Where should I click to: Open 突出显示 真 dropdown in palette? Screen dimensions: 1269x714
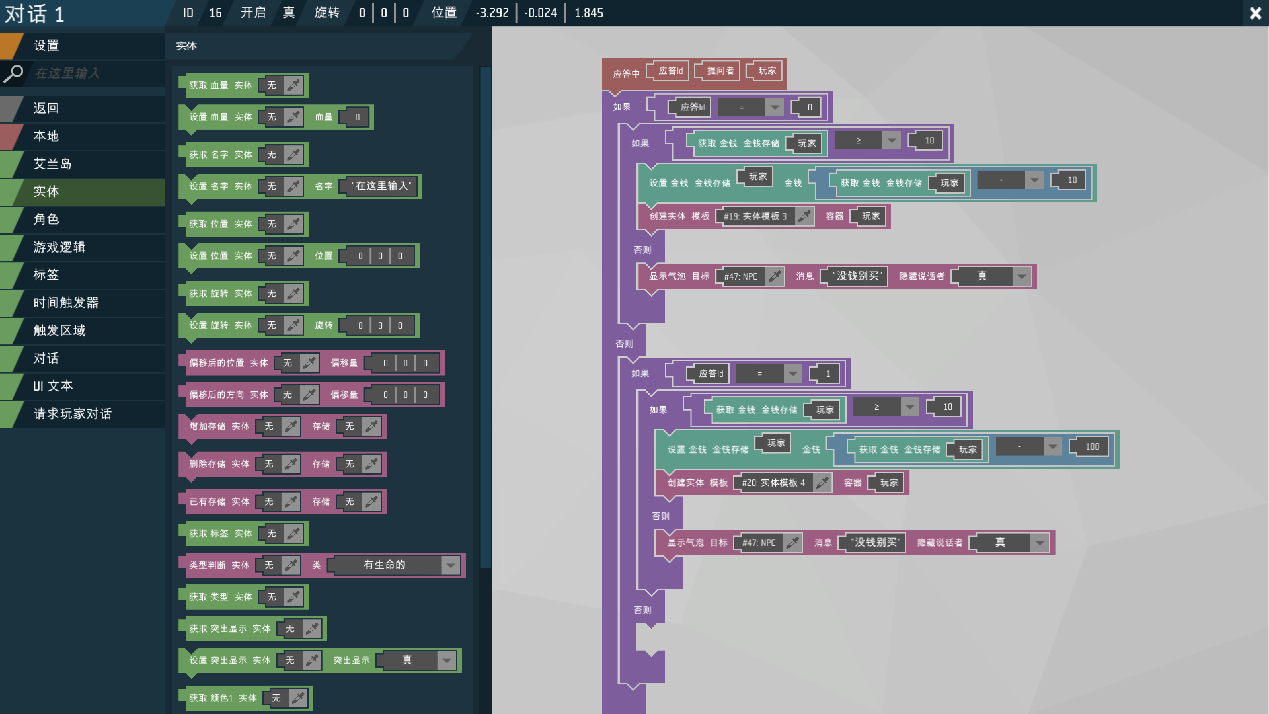[446, 660]
